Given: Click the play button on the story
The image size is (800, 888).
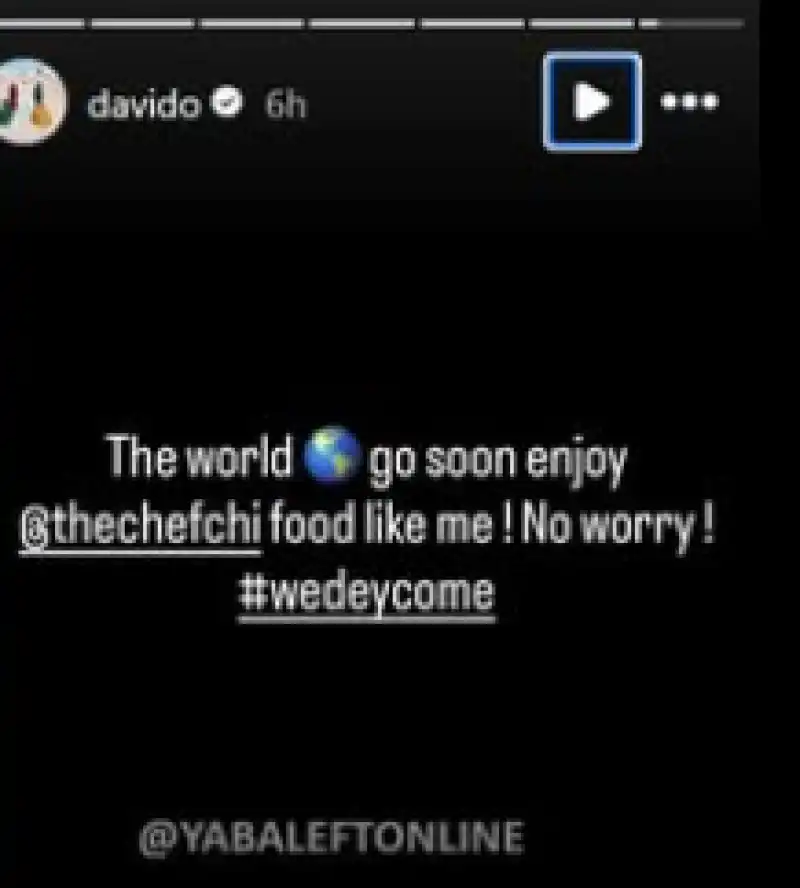Looking at the screenshot, I should [x=592, y=102].
